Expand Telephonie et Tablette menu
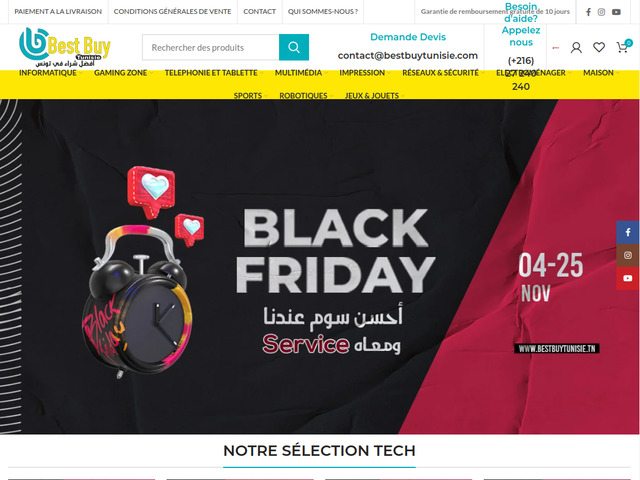 click(211, 73)
